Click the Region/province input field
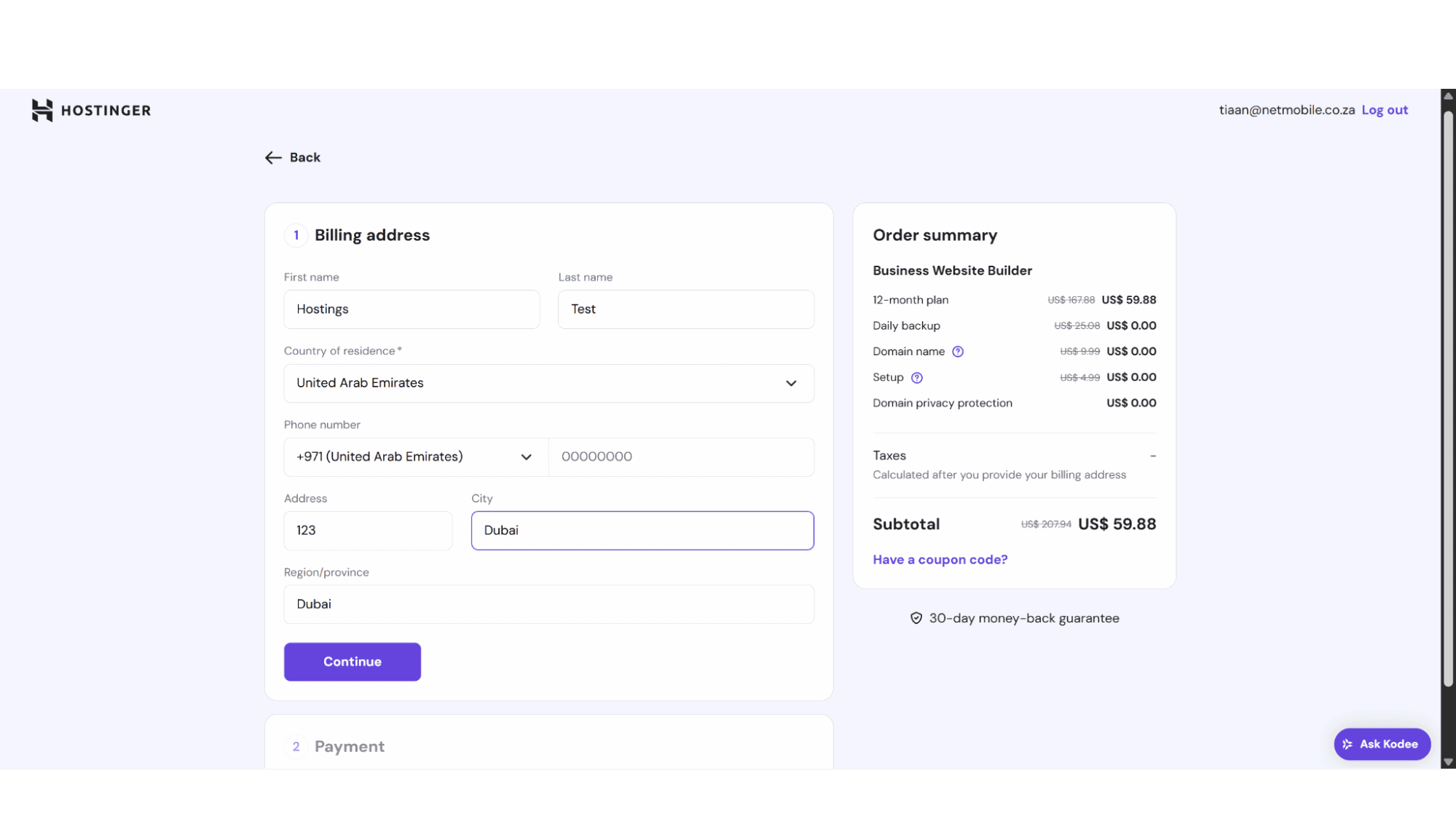 tap(548, 604)
